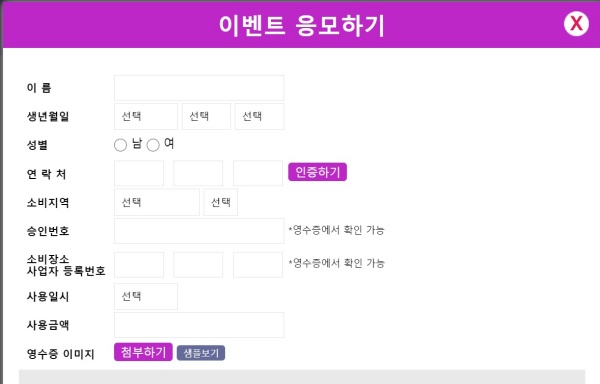Open the second 소비지역 sub-region dropdown
This screenshot has height=384, width=600.
(x=221, y=202)
